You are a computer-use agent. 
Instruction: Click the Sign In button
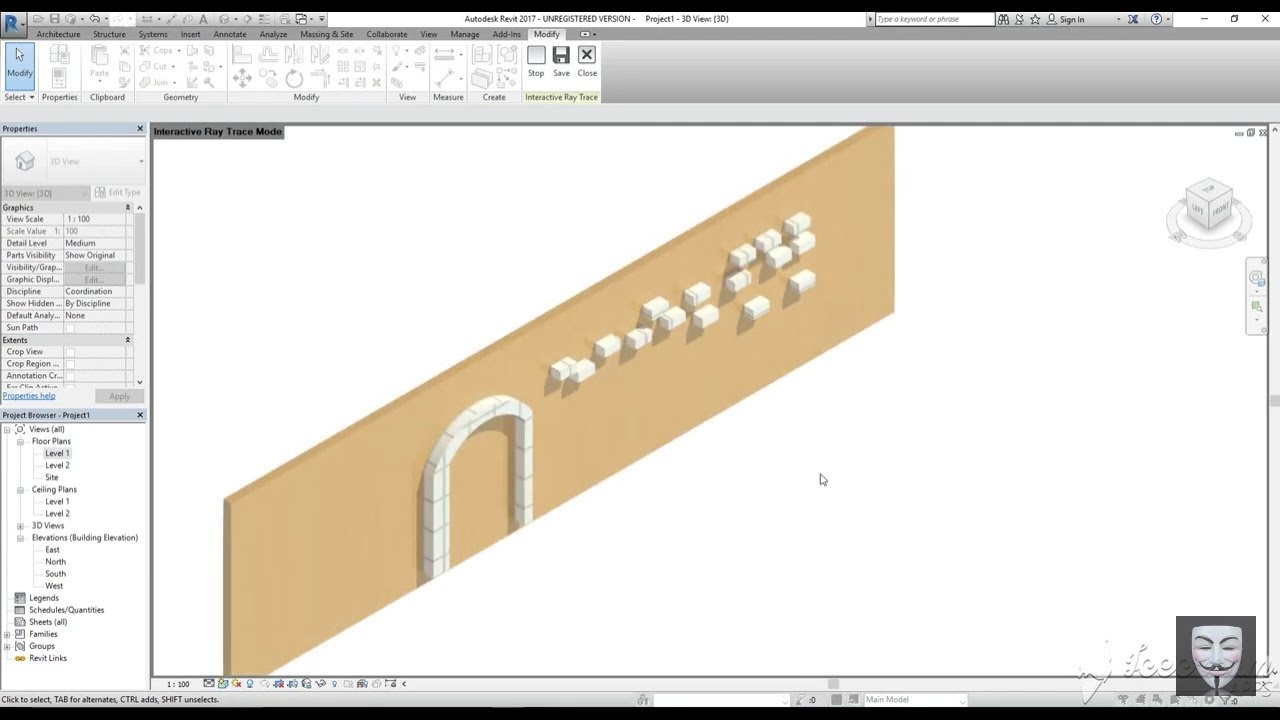(1072, 19)
